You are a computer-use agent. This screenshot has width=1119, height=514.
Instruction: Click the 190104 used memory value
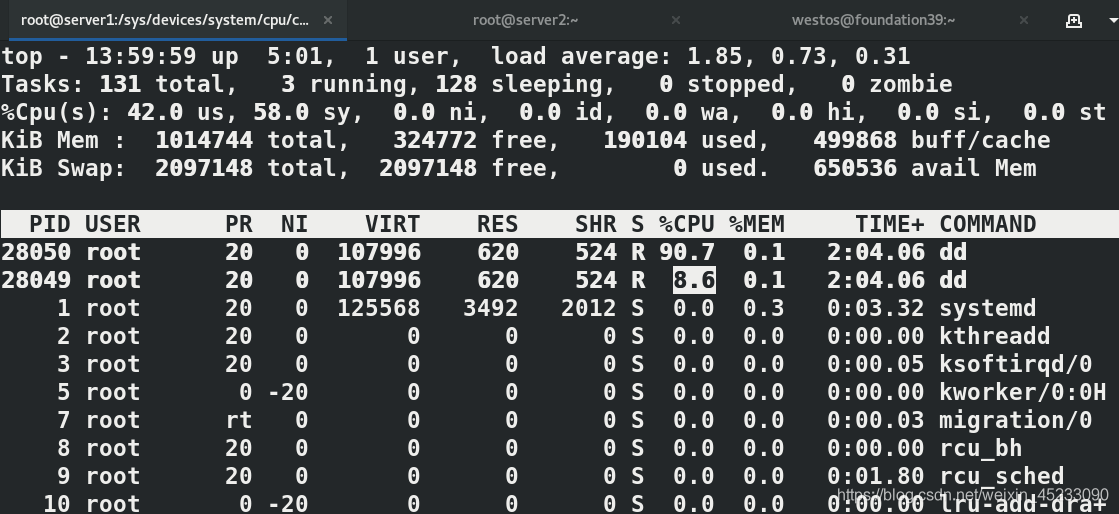click(x=644, y=140)
